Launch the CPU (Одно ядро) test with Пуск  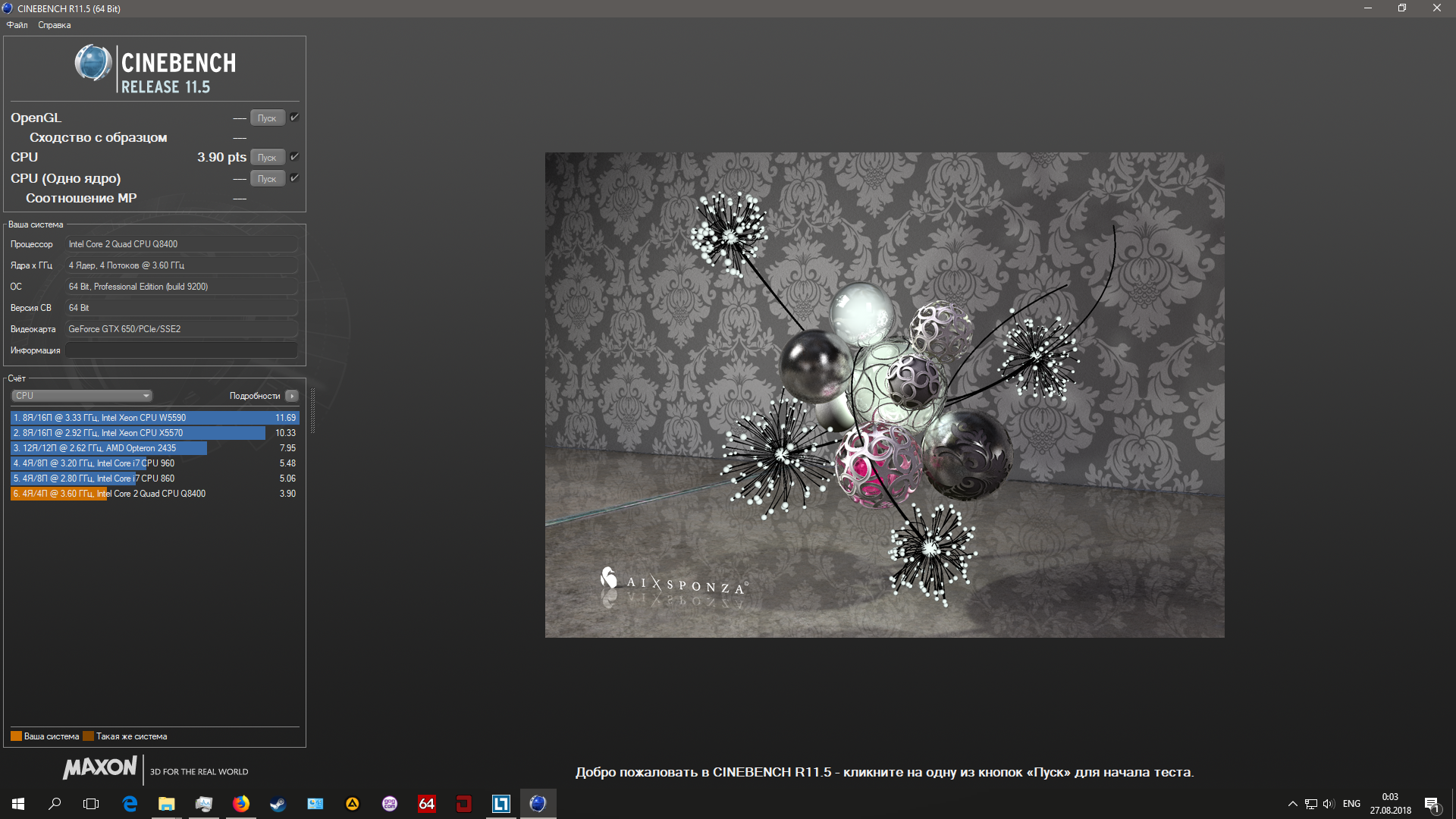coord(268,178)
